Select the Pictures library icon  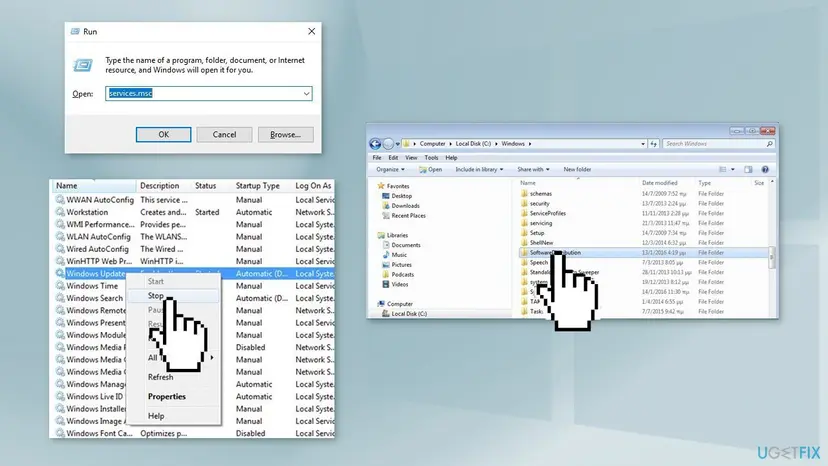click(x=385, y=265)
